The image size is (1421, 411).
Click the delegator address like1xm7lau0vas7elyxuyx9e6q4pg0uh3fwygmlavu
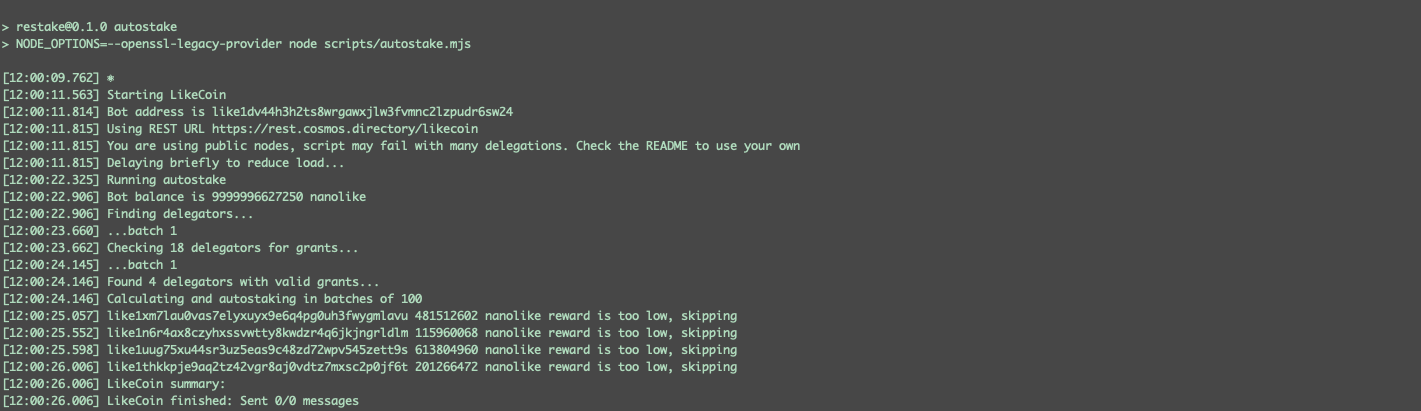tap(257, 316)
